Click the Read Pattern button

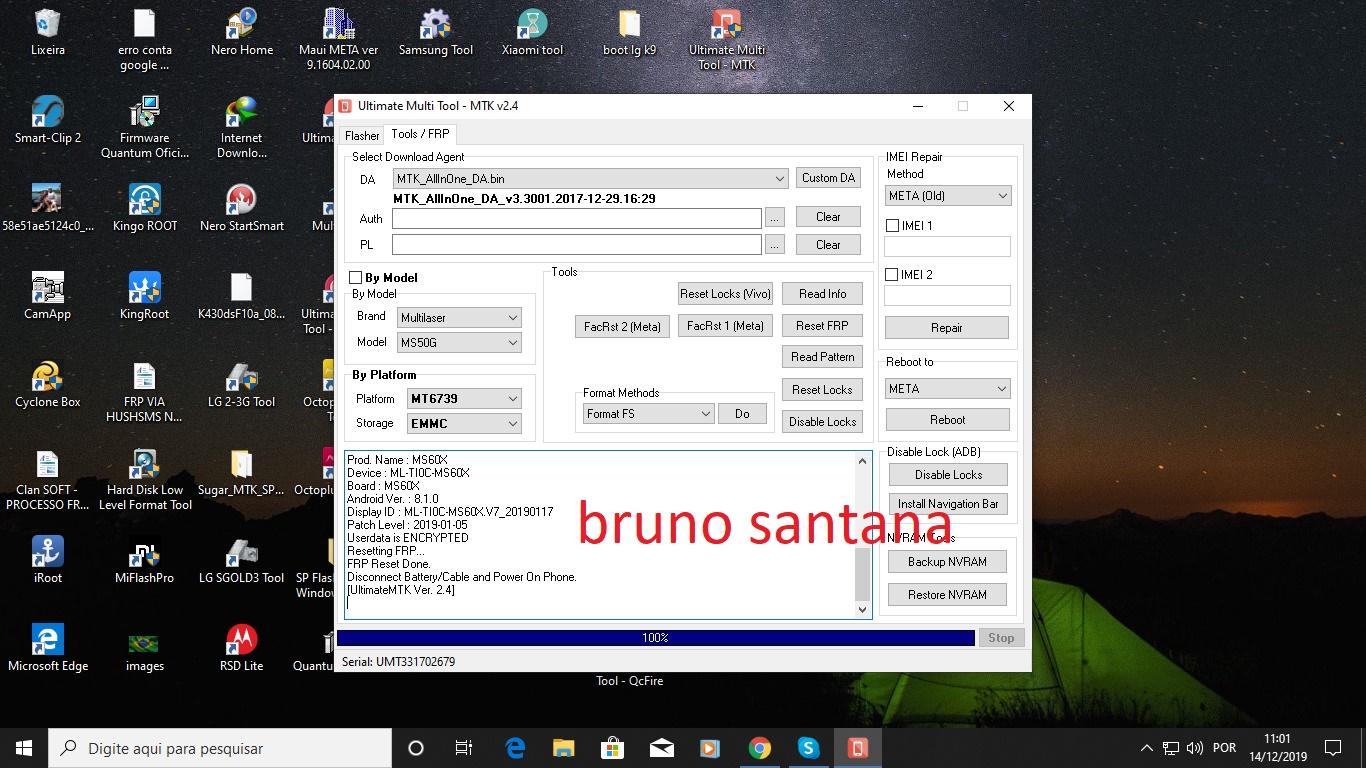coord(822,357)
